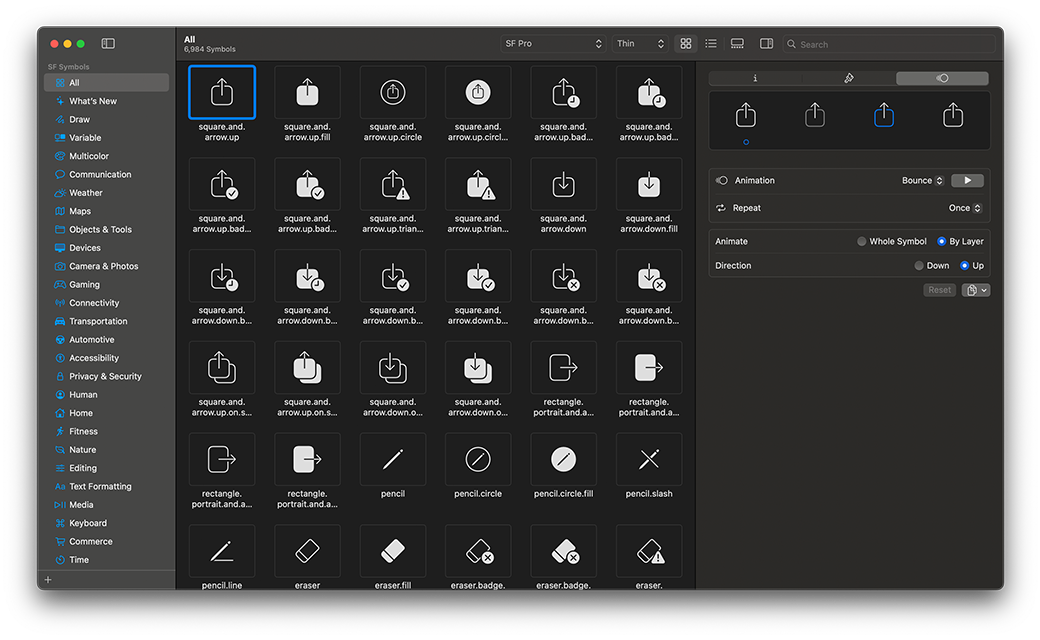This screenshot has height=640, width=1040.
Task: Switch to the rendering paintbrush tab
Action: pyautogui.click(x=848, y=78)
